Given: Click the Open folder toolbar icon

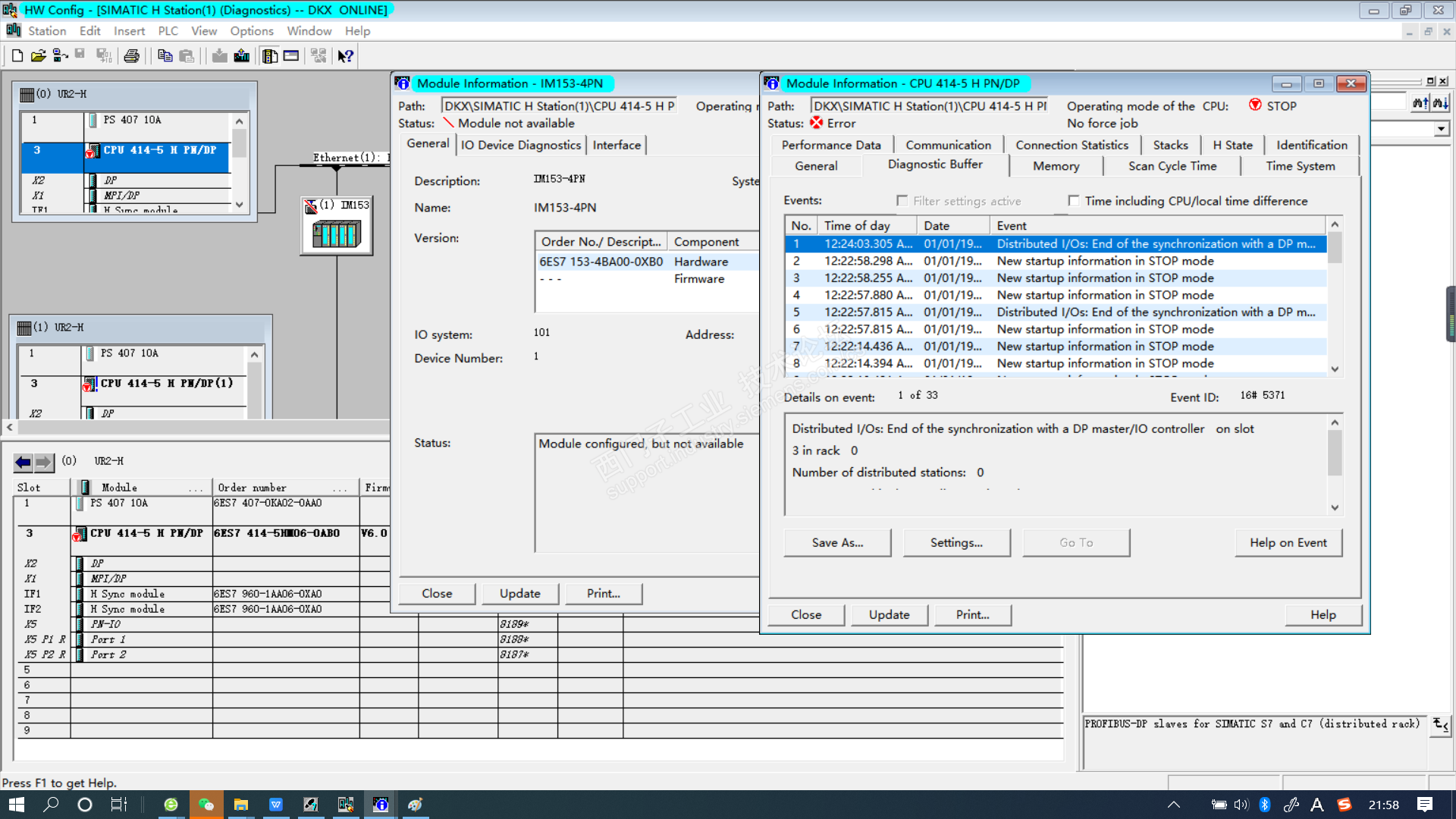Looking at the screenshot, I should tap(38, 56).
